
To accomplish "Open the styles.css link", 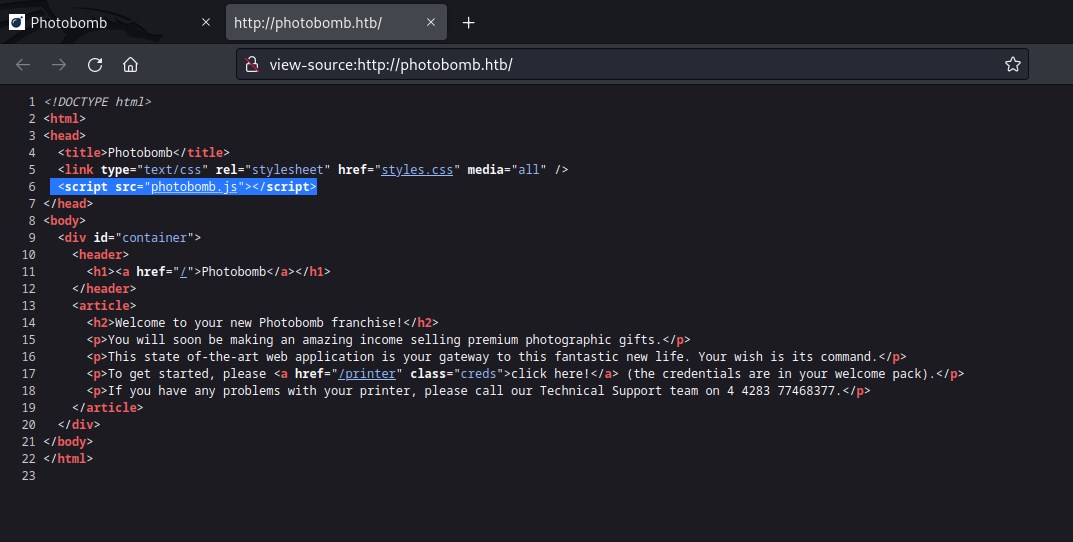I will (420, 170).
